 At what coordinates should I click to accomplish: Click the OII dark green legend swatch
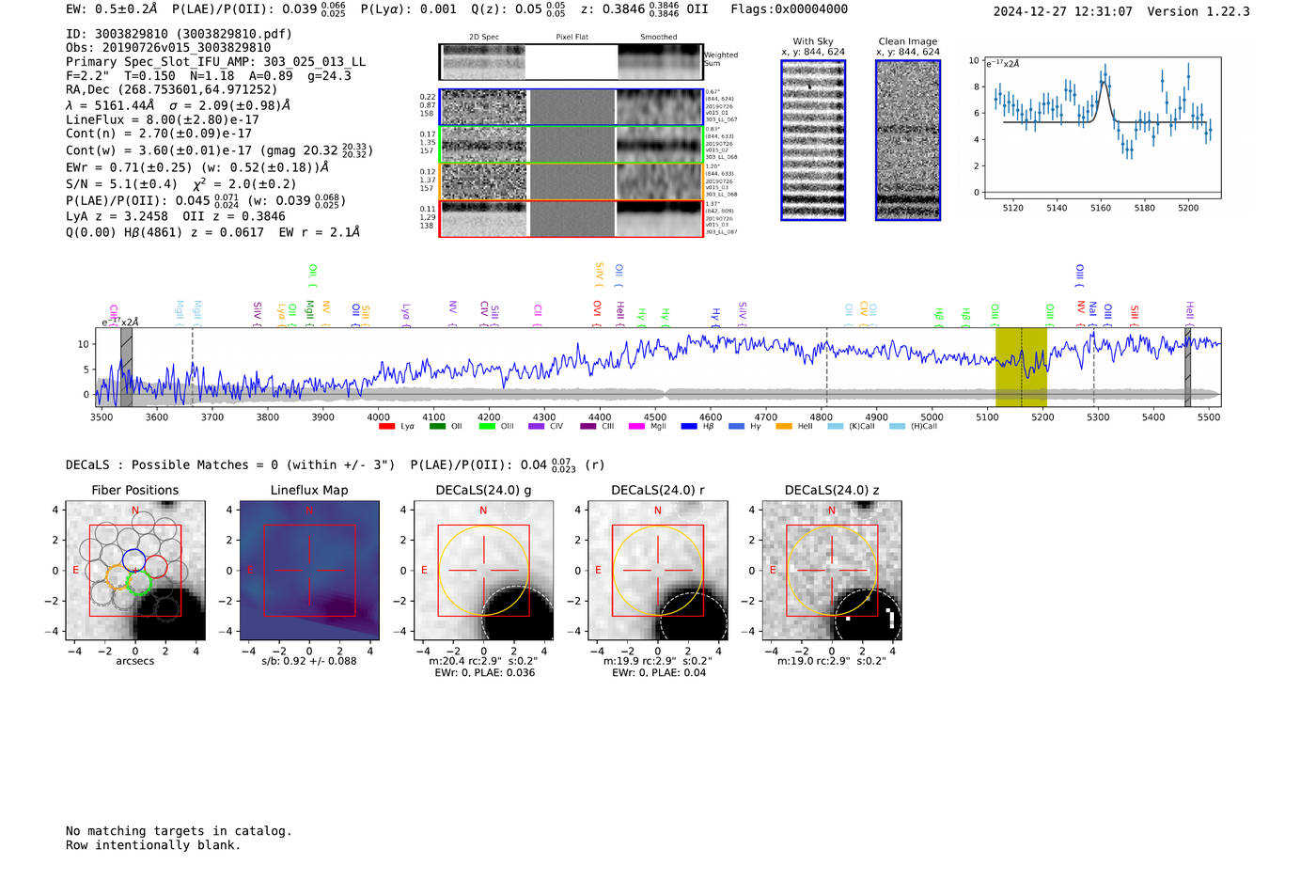(x=437, y=427)
